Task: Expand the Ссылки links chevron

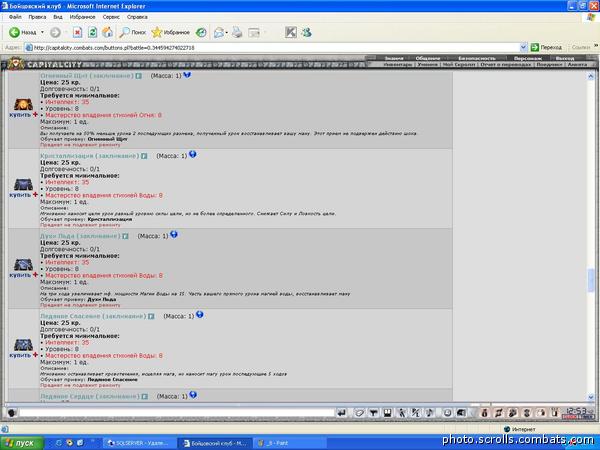Action: click(x=596, y=46)
